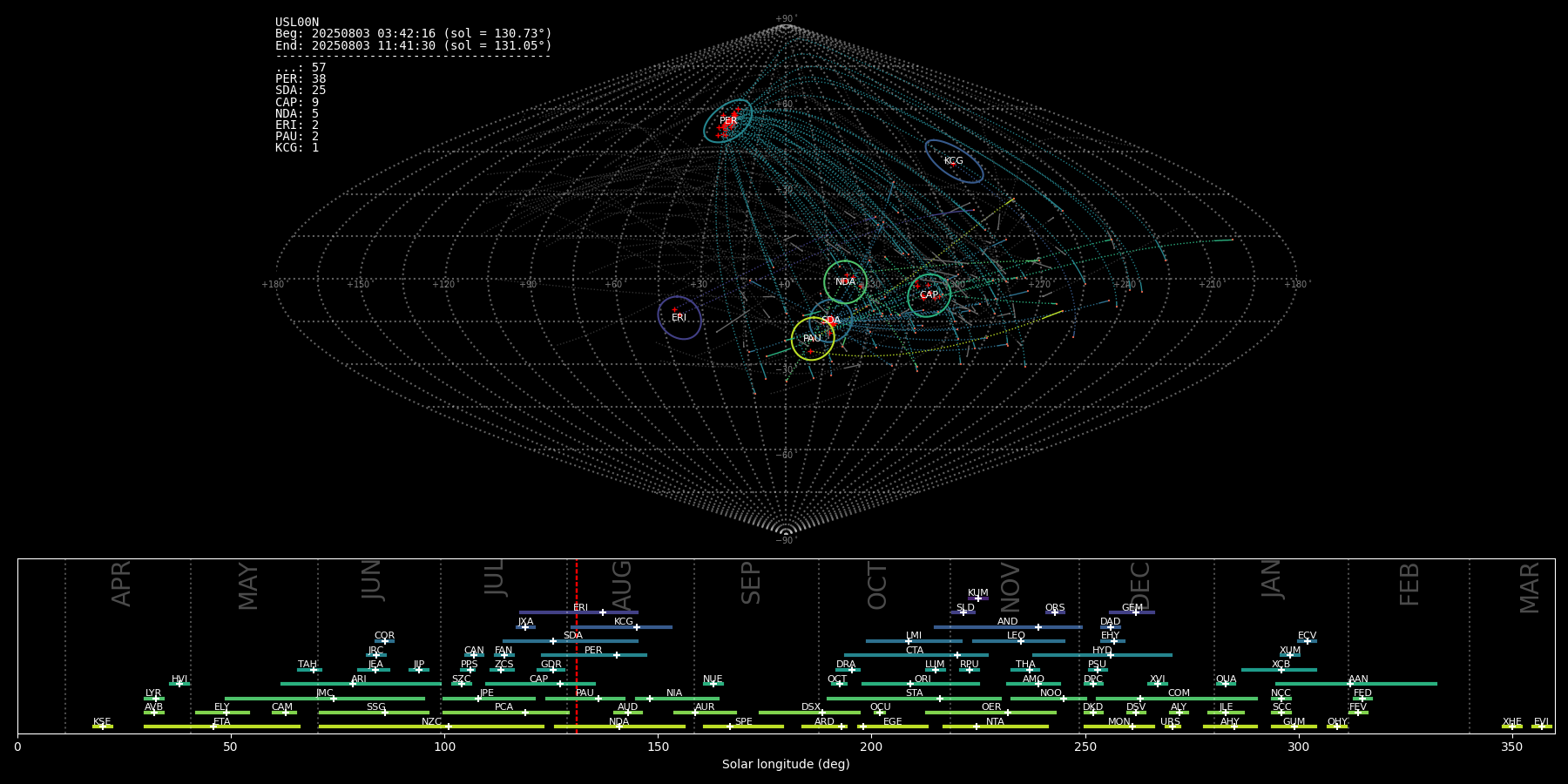Click the 'Solar longitude (deg)' axis title
The width and height of the screenshot is (1568, 784).
(x=786, y=764)
